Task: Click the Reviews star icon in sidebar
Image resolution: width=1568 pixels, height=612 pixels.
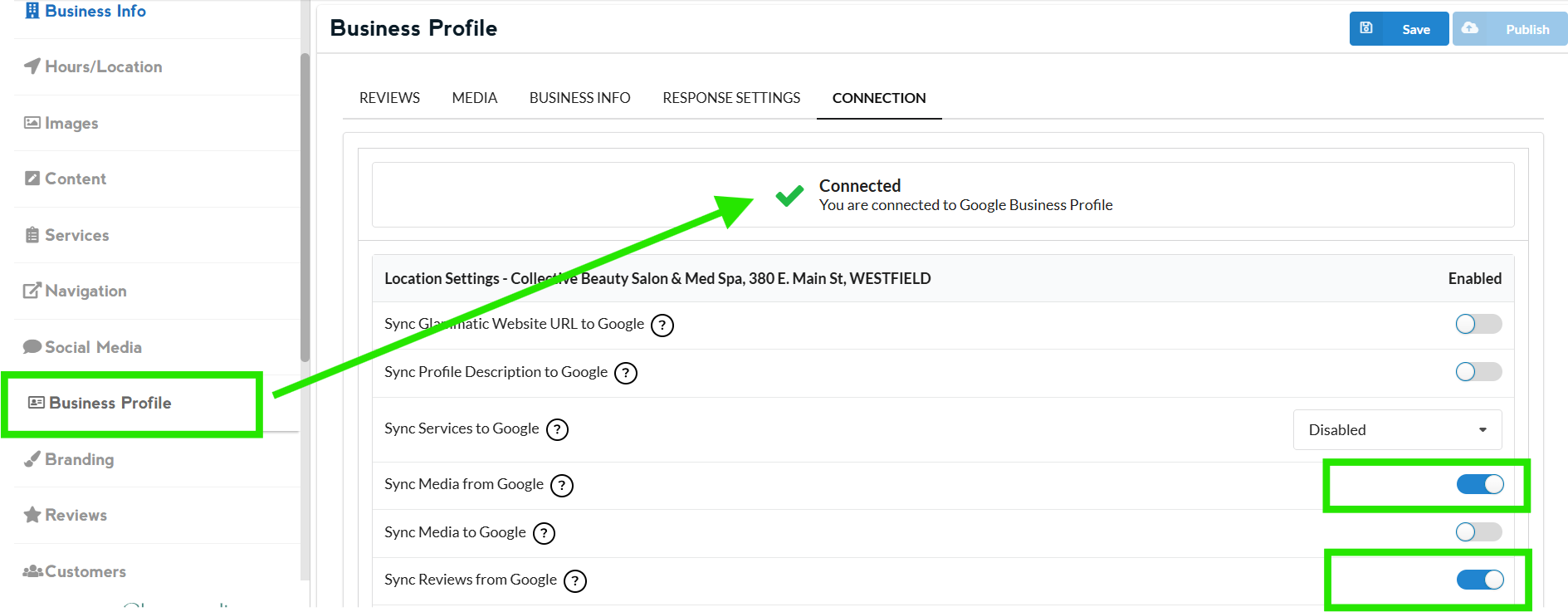Action: click(32, 515)
